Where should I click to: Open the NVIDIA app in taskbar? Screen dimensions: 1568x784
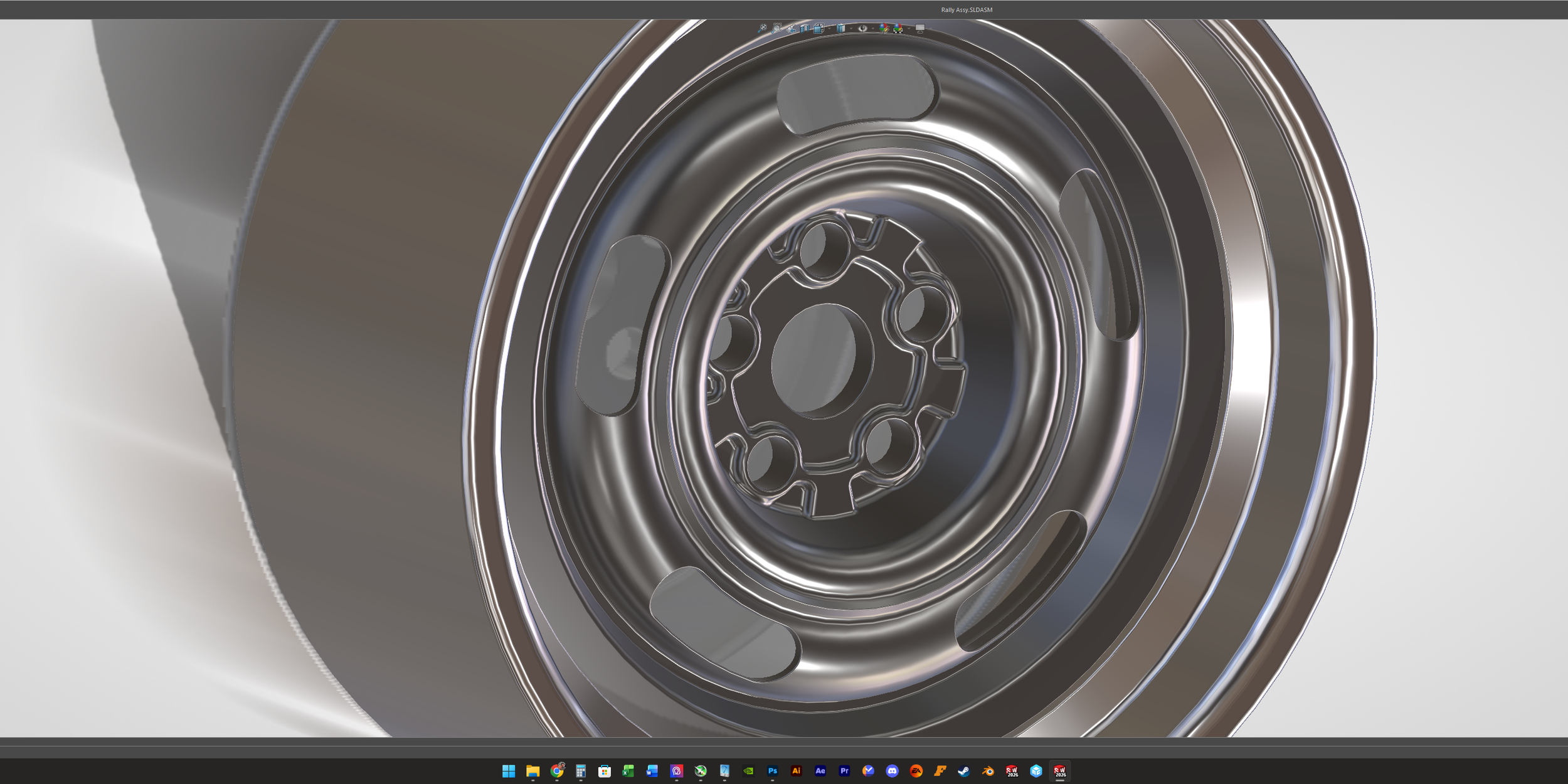click(x=748, y=771)
